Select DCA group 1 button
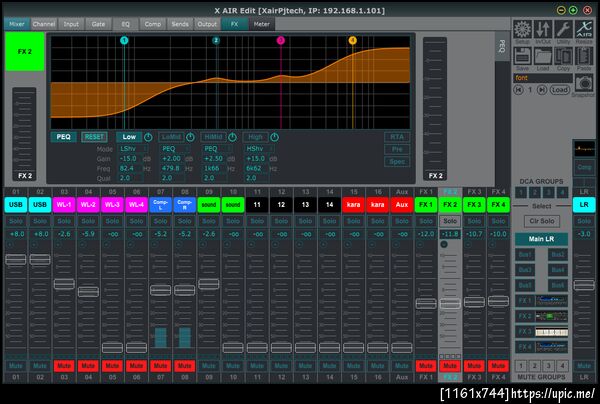600x404 pixels. pyautogui.click(x=521, y=192)
